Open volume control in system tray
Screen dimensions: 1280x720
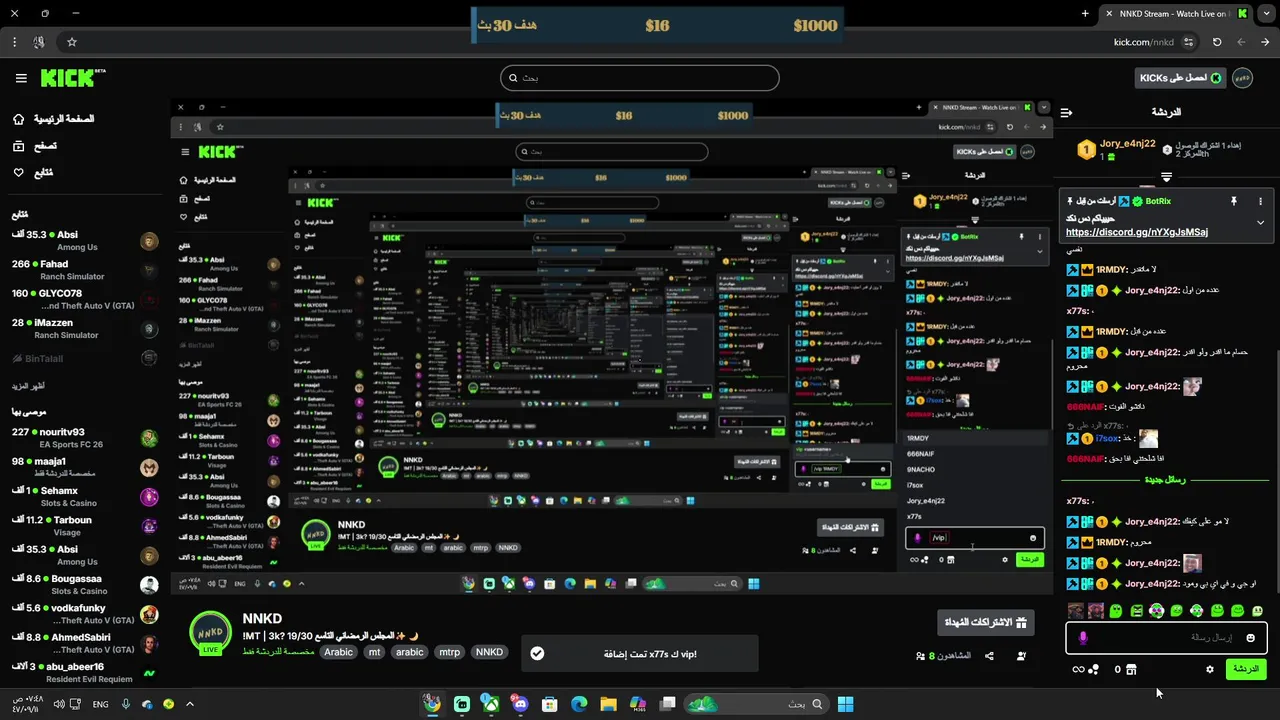click(x=59, y=704)
